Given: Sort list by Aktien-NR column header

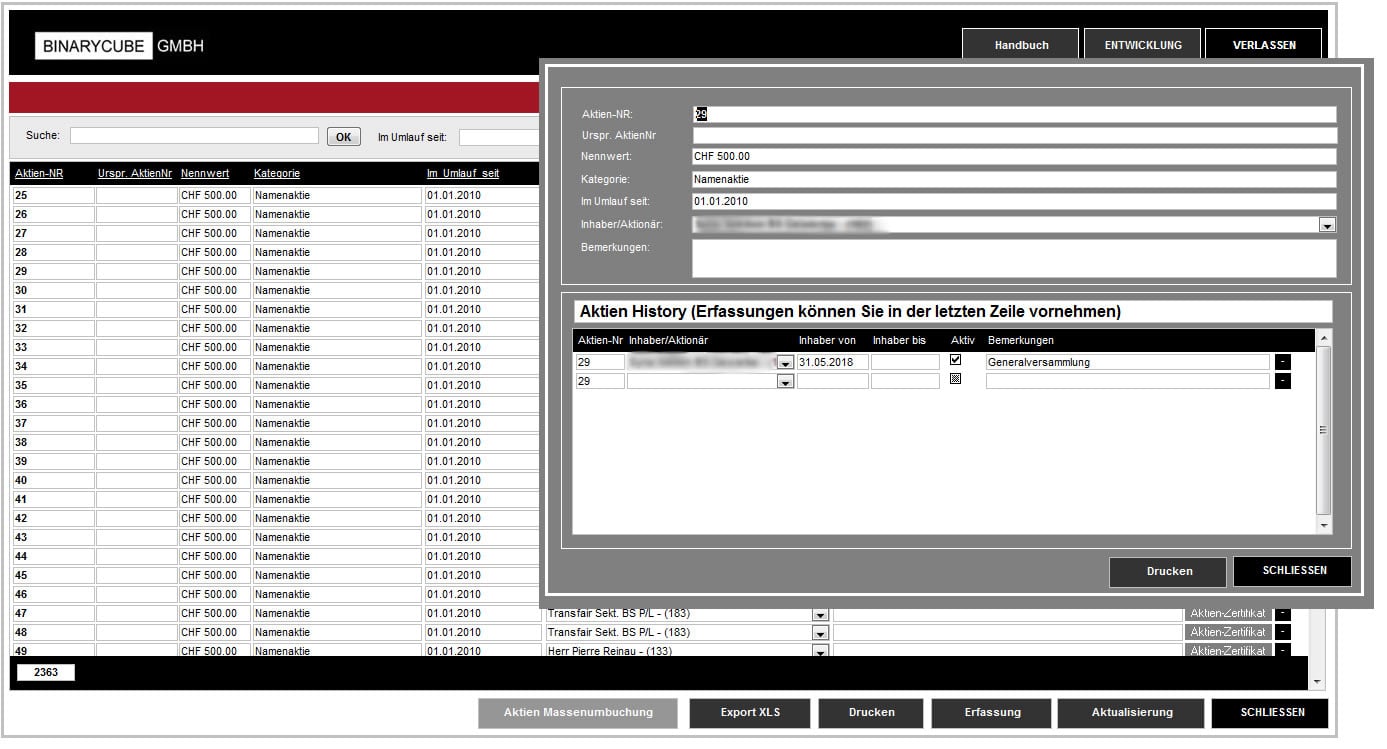Looking at the screenshot, I should click(39, 173).
